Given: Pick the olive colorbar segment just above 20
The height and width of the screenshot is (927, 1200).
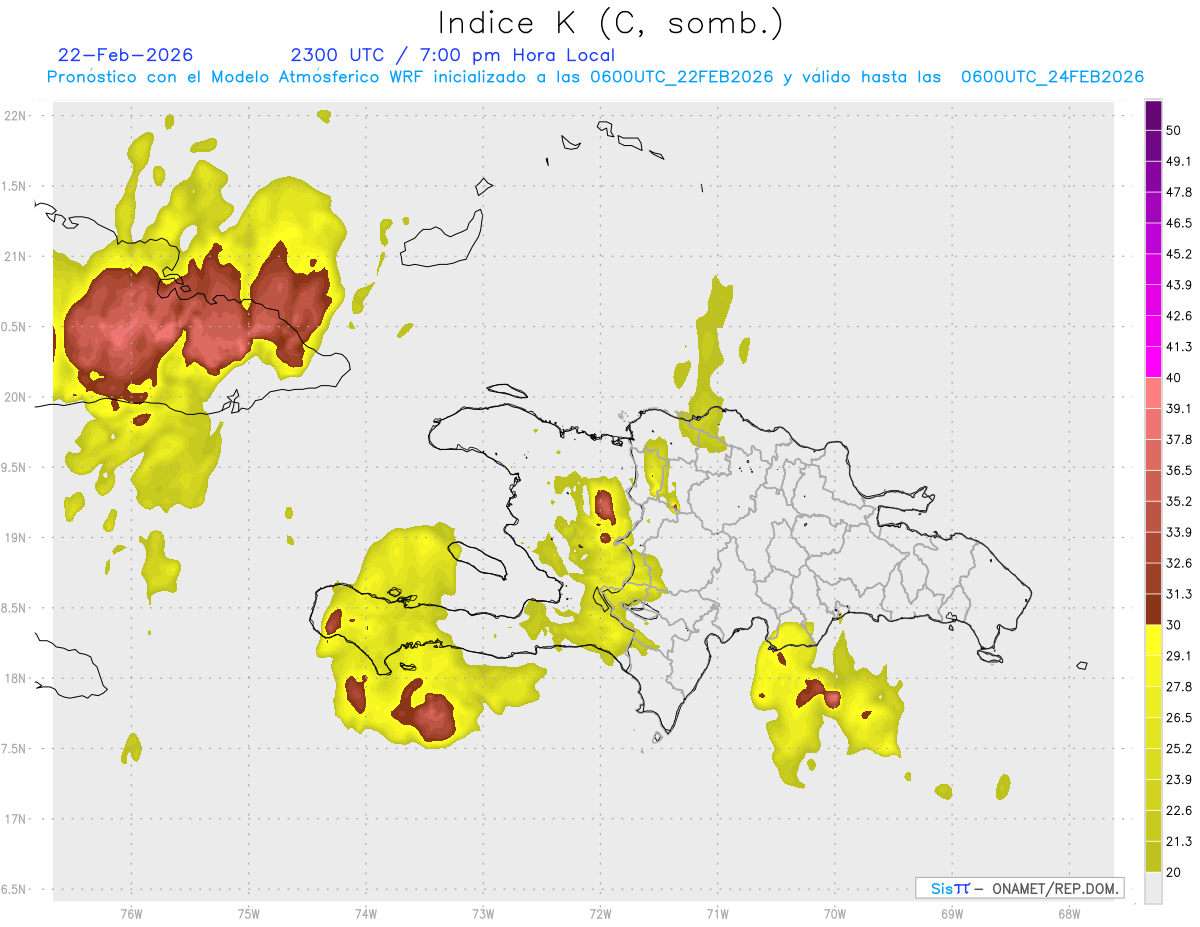Looking at the screenshot, I should click(x=1153, y=856).
